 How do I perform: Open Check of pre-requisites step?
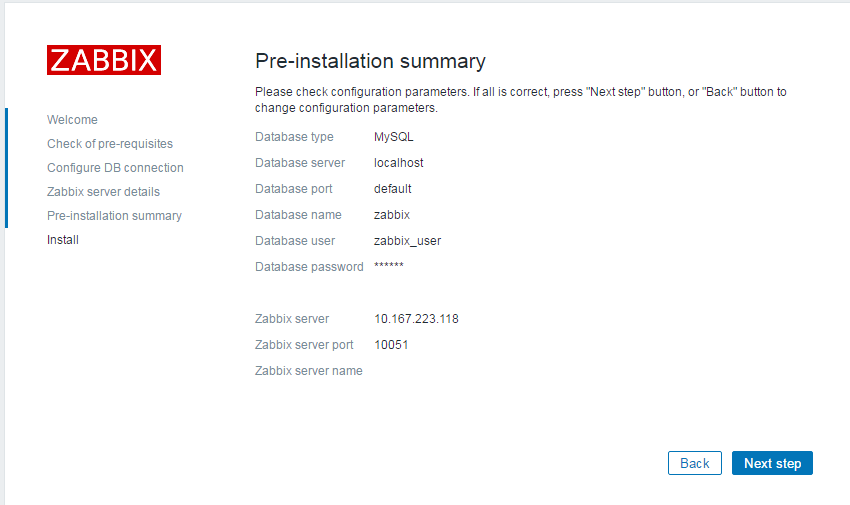pos(110,144)
